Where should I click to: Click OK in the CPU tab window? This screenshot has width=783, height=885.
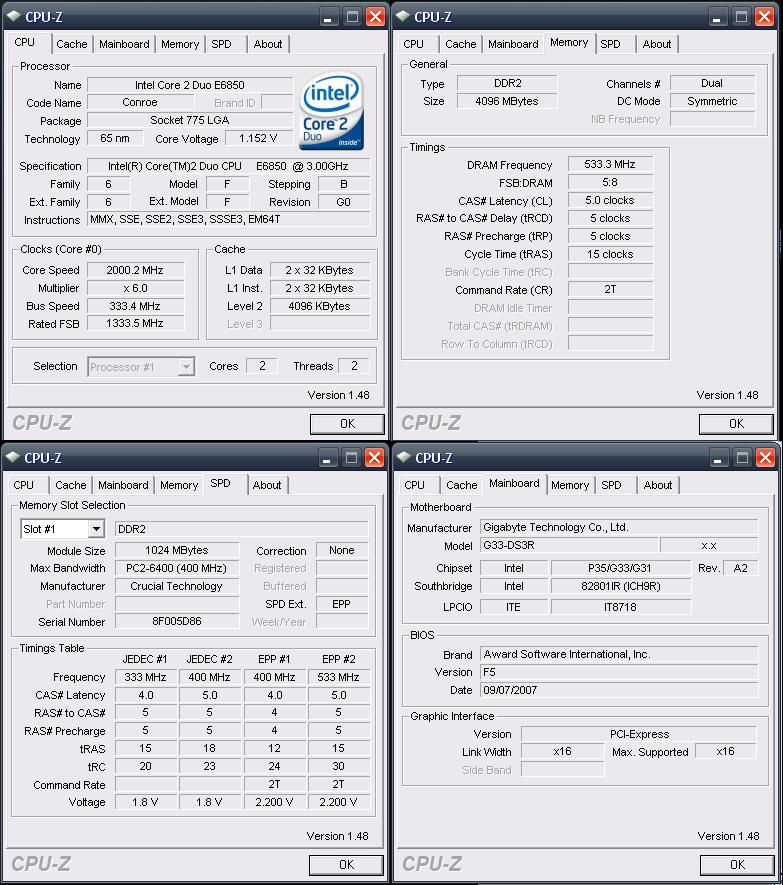(347, 424)
